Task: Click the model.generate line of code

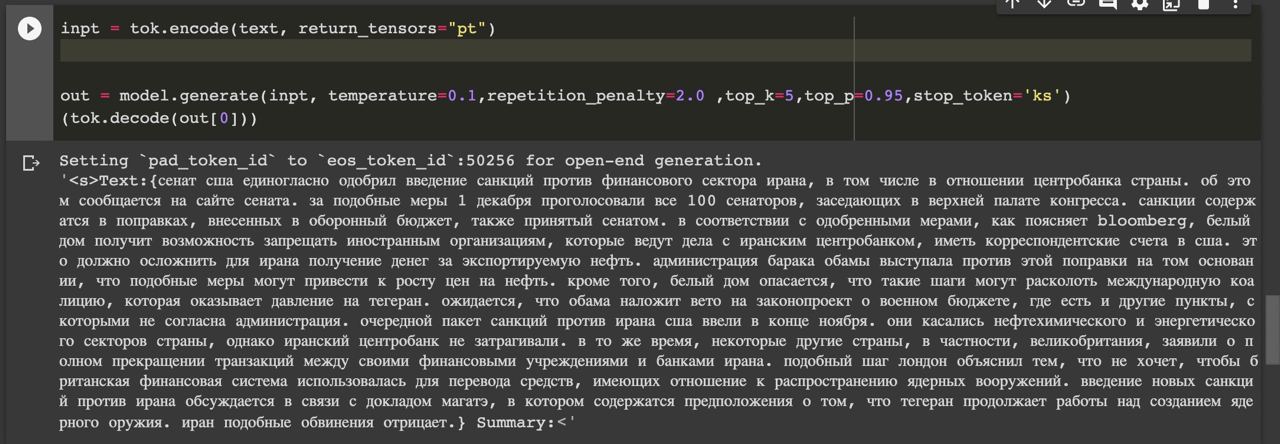Action: (x=565, y=96)
